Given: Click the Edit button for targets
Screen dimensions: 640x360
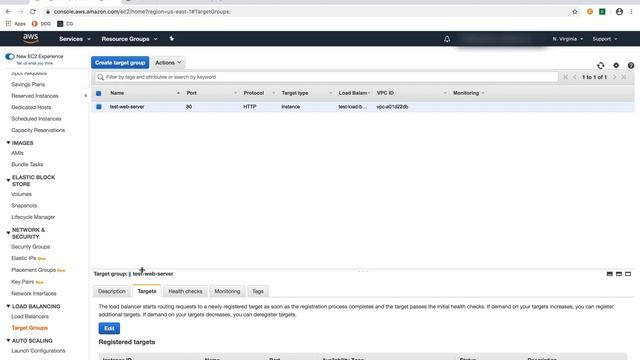Looking at the screenshot, I should point(109,328).
